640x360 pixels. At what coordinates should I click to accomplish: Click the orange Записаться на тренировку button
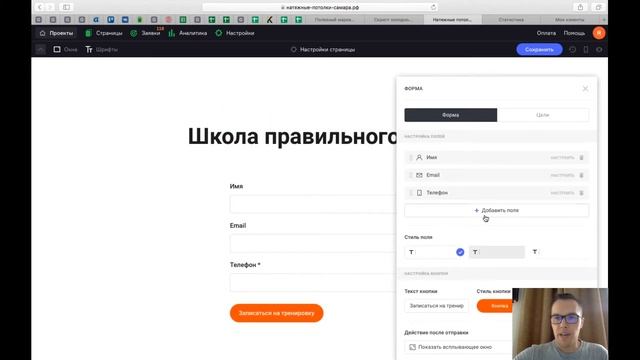[276, 313]
